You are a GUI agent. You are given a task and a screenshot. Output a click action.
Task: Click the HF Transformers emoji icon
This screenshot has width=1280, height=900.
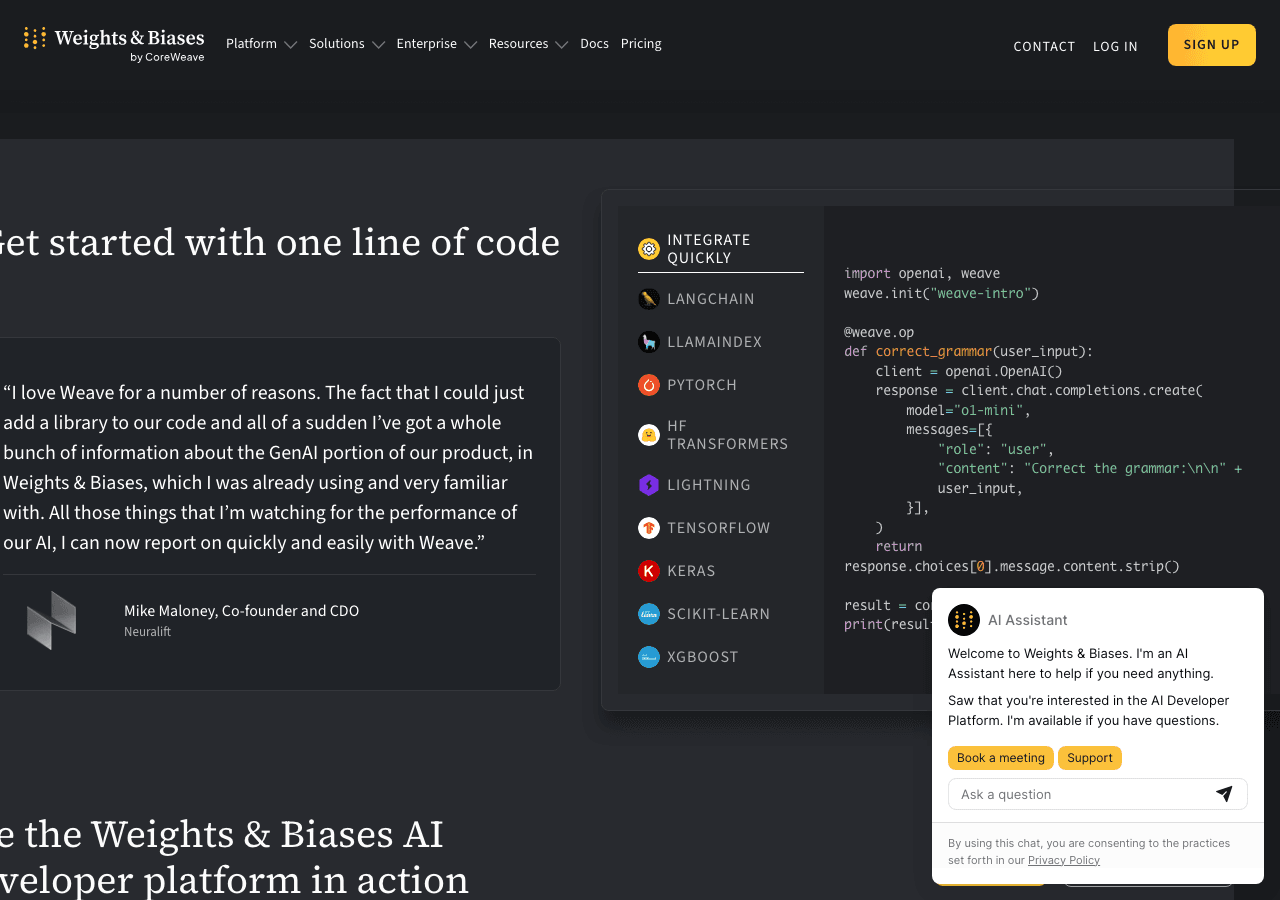(x=649, y=435)
